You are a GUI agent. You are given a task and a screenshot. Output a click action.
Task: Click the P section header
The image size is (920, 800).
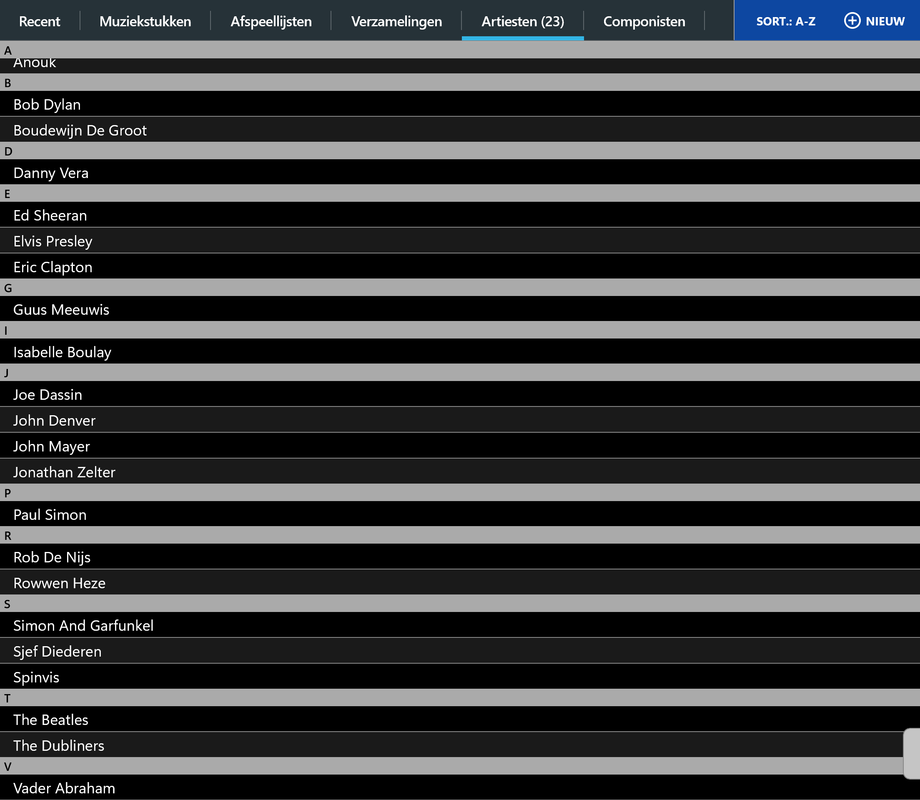pyautogui.click(x=460, y=493)
